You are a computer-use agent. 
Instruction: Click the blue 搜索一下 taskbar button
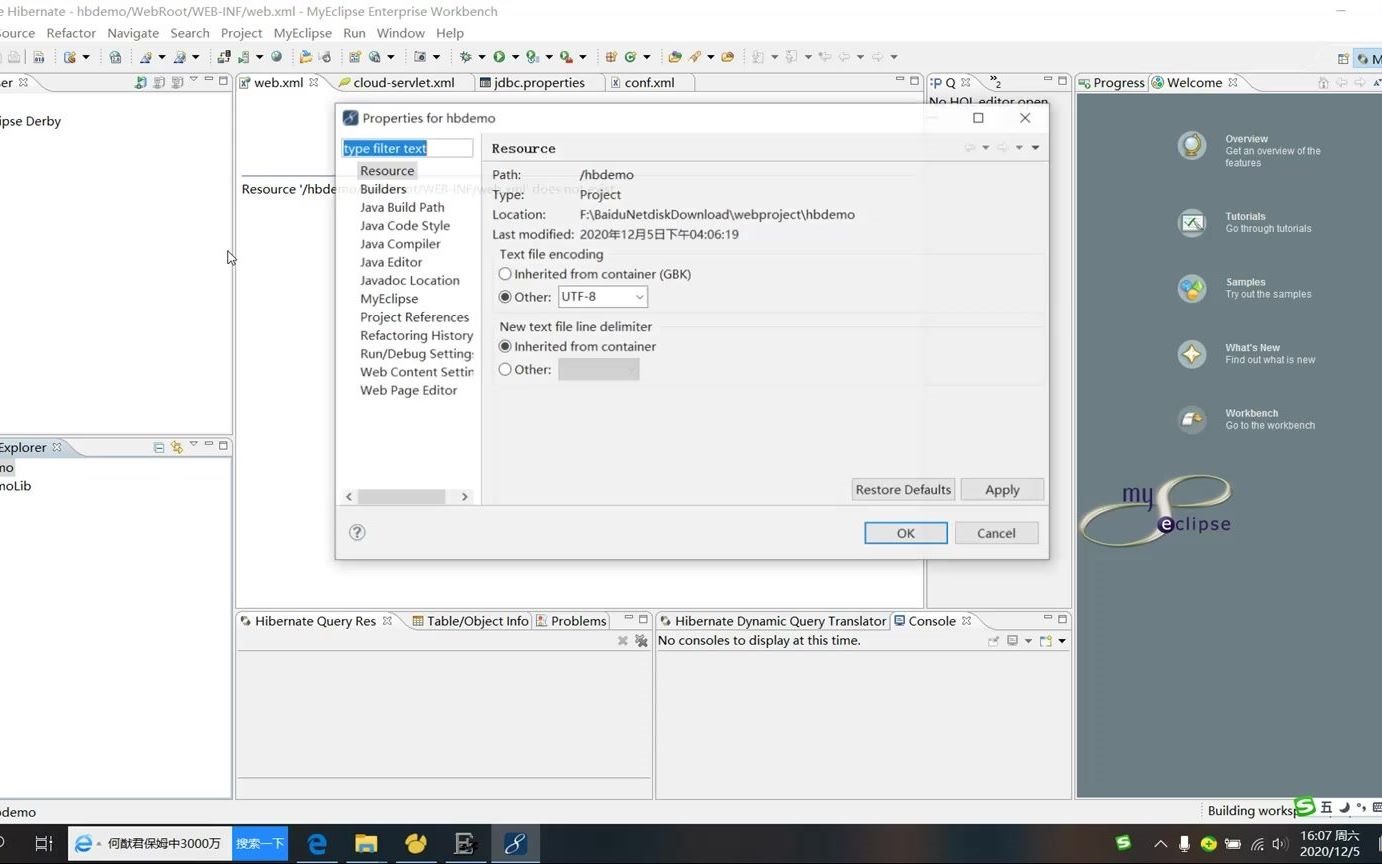[260, 844]
